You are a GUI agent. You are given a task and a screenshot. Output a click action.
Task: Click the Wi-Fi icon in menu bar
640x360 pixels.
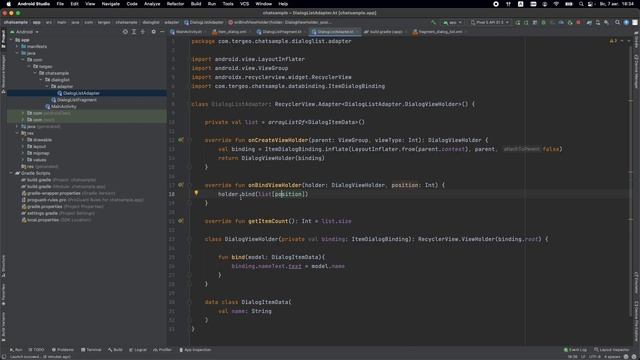tap(556, 4)
